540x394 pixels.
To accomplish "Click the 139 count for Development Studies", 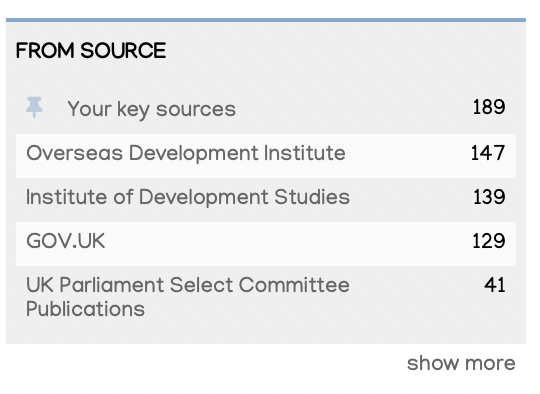I will [489, 197].
